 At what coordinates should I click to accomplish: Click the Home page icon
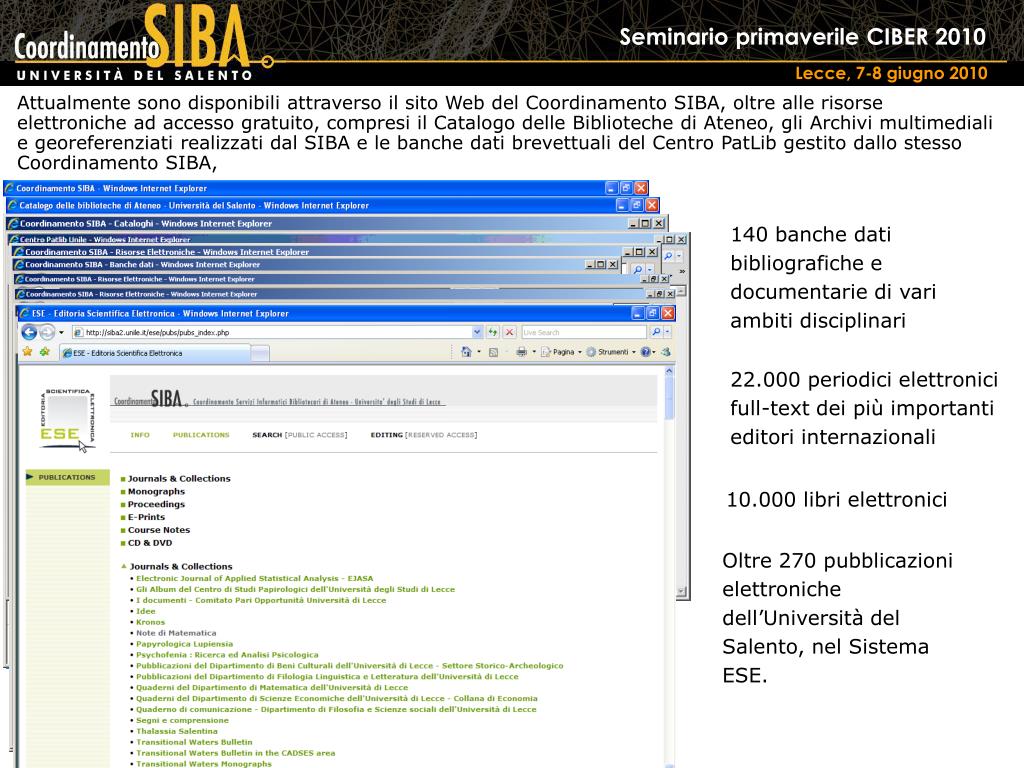(466, 352)
